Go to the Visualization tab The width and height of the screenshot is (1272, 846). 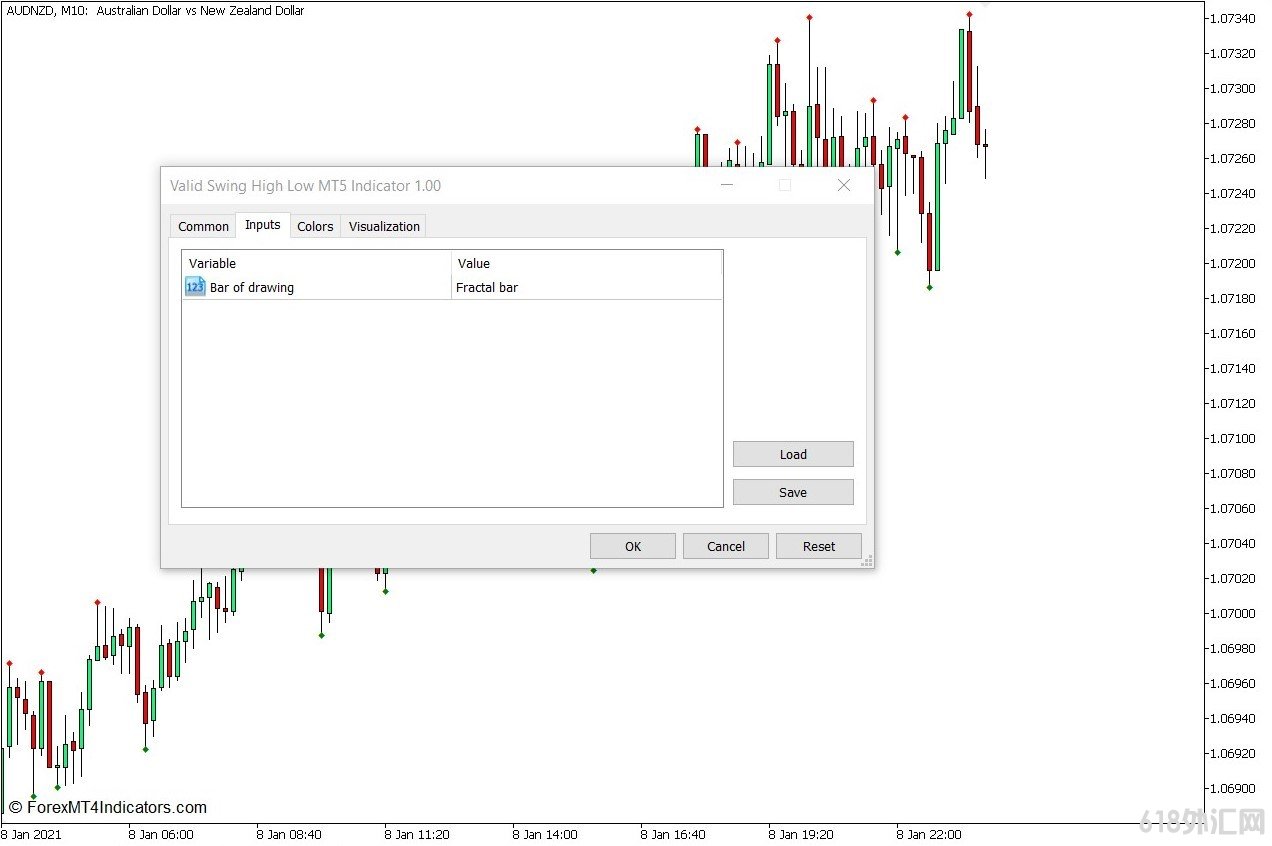point(384,226)
